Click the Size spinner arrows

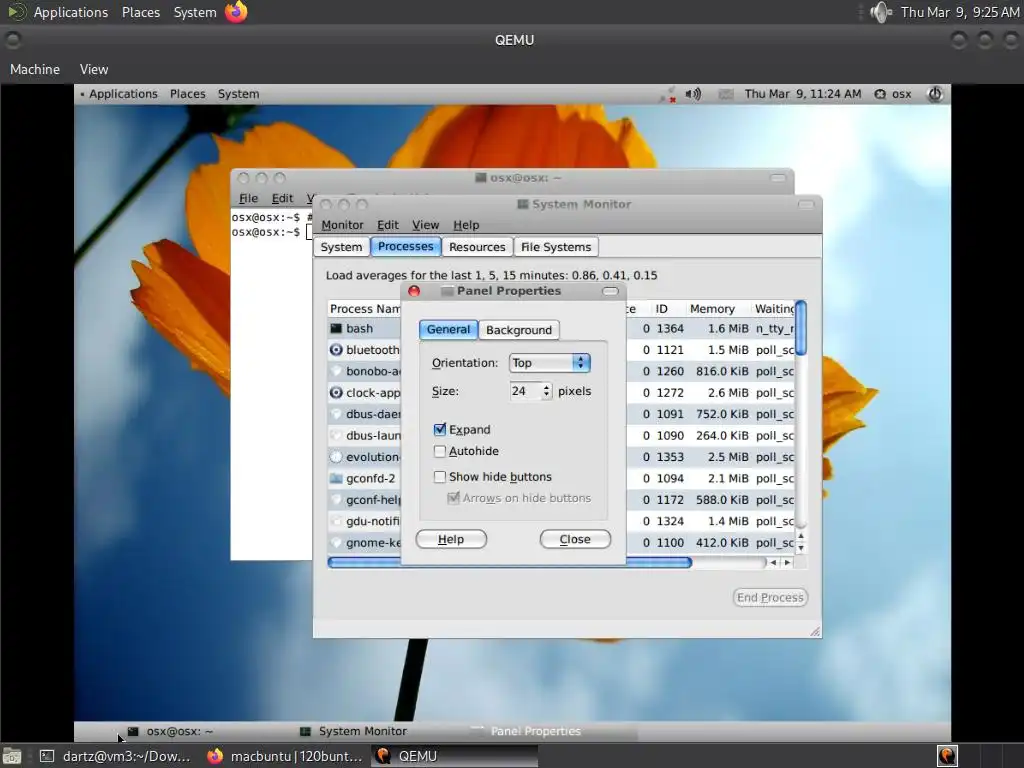(x=547, y=391)
